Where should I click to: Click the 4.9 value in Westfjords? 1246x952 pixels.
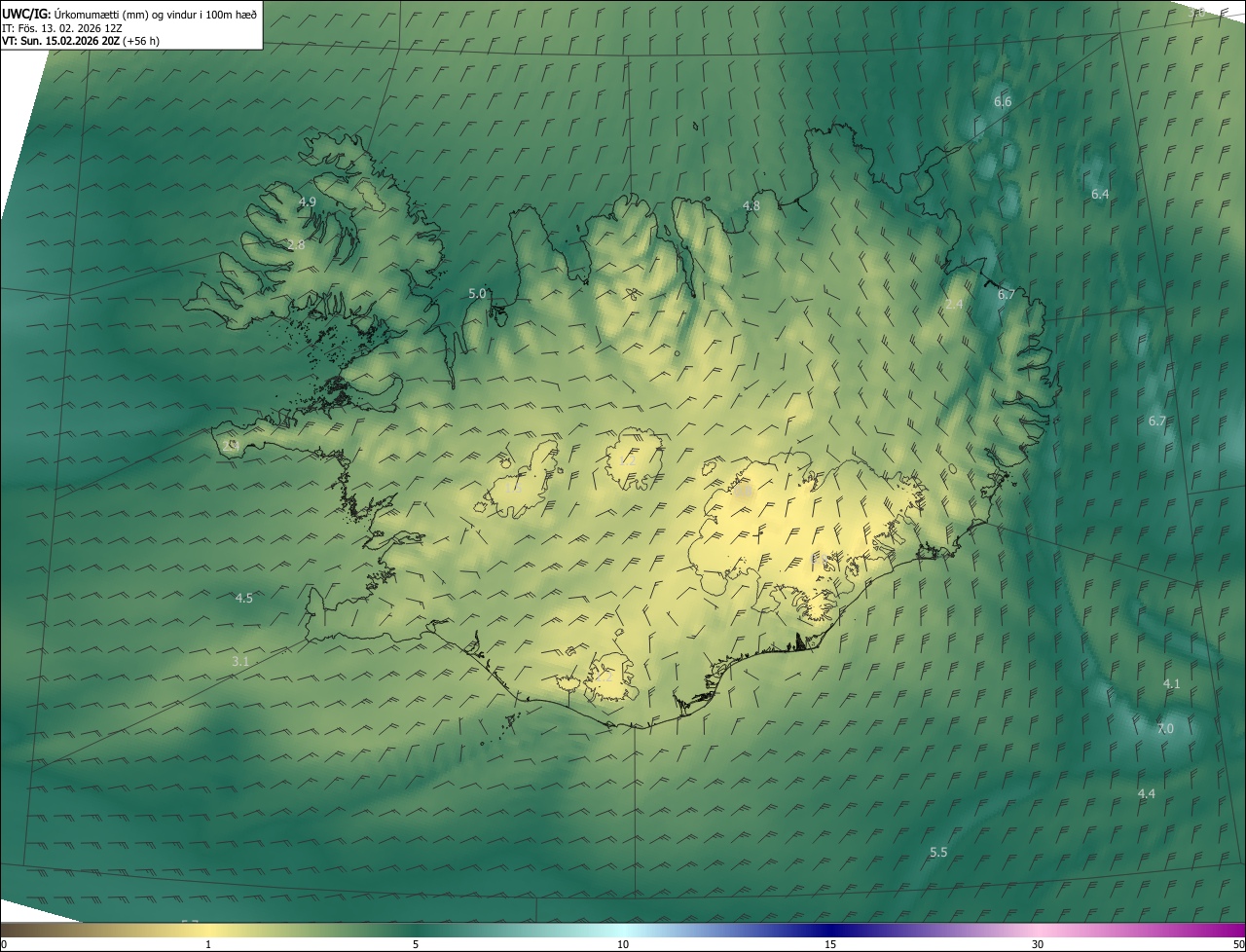click(307, 201)
